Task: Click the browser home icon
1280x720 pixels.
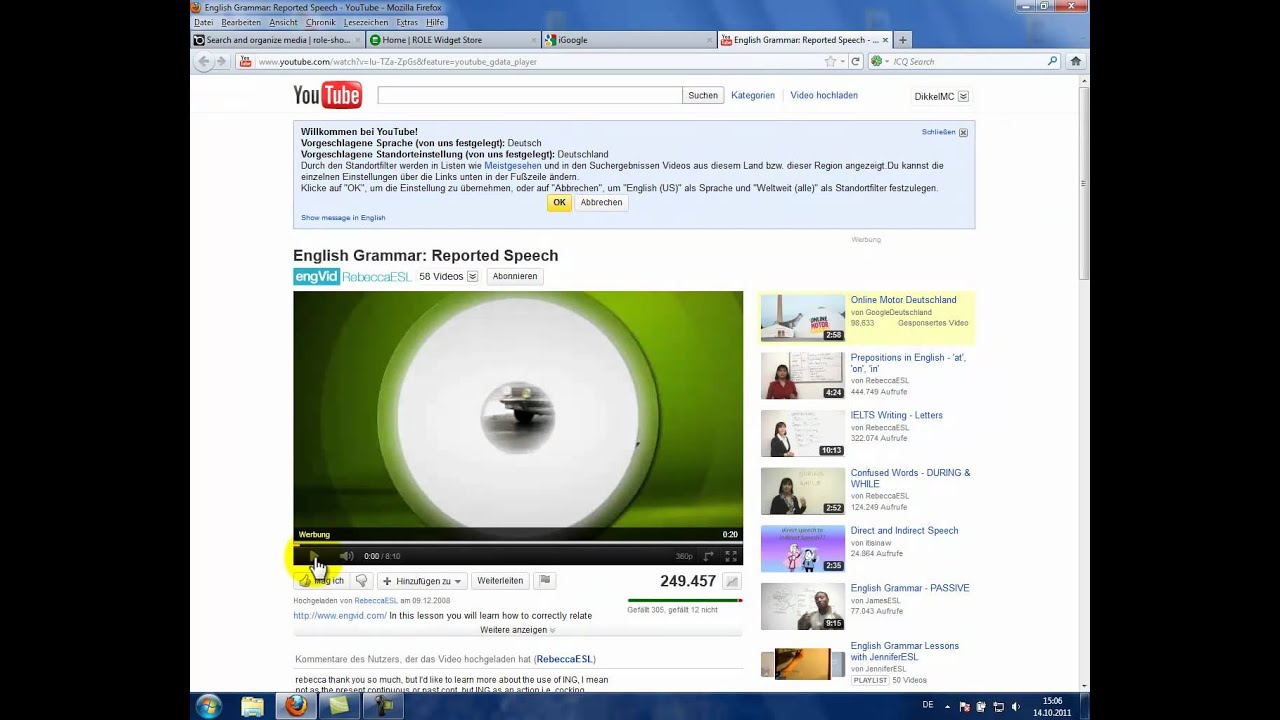Action: pyautogui.click(x=1076, y=61)
